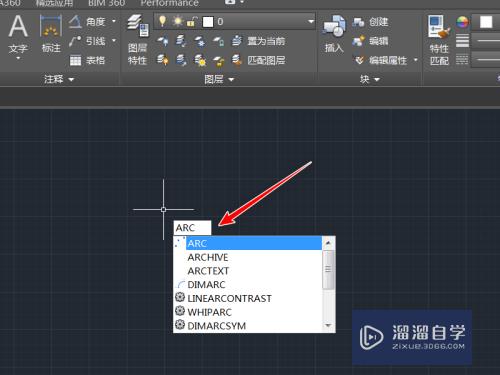This screenshot has height=375, width=500.
Task: Select ARCTEXT in the suggestion list
Action: (x=248, y=271)
